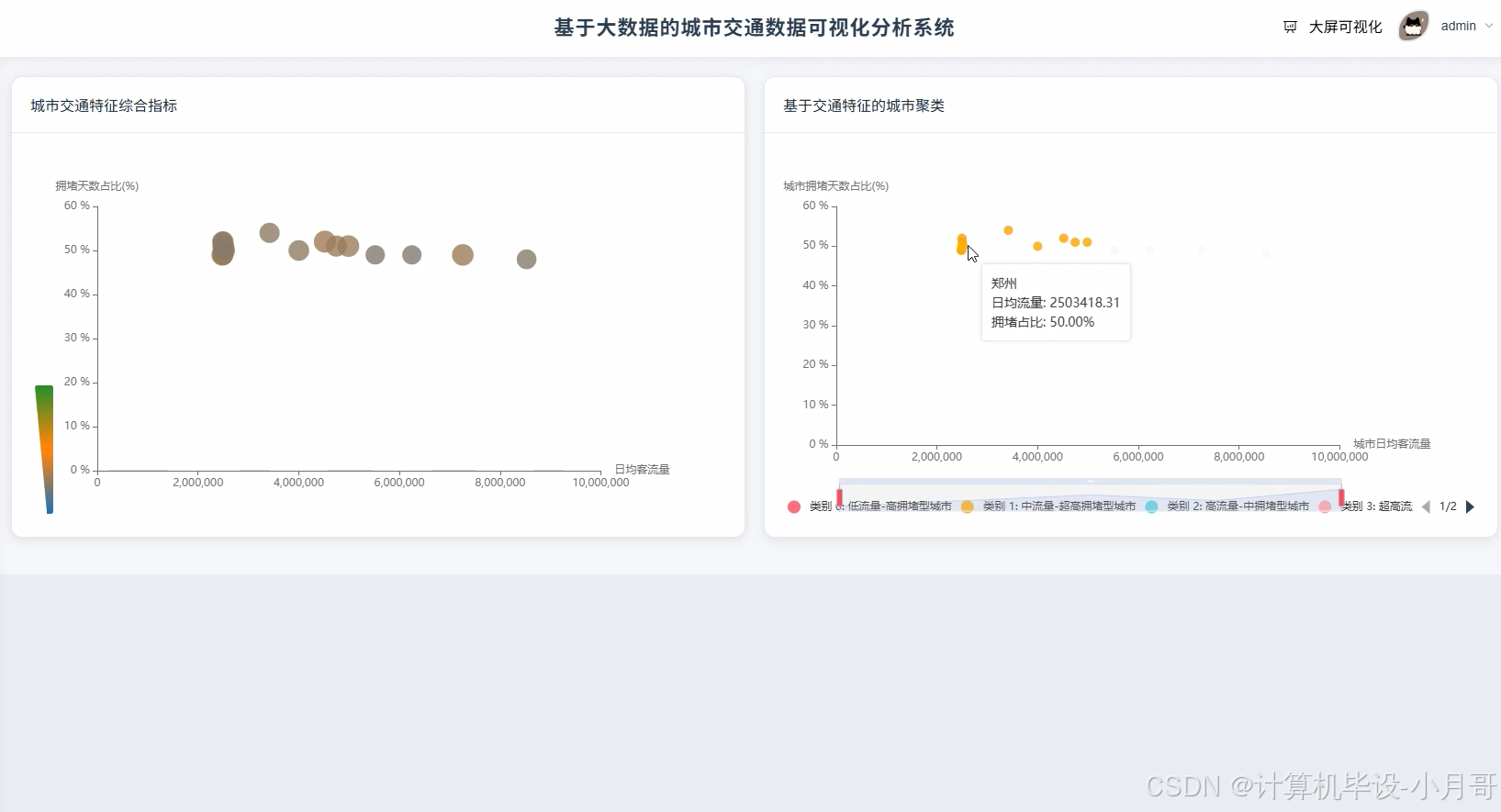Open the 大屏可视化 big-screen view link

tap(1345, 27)
